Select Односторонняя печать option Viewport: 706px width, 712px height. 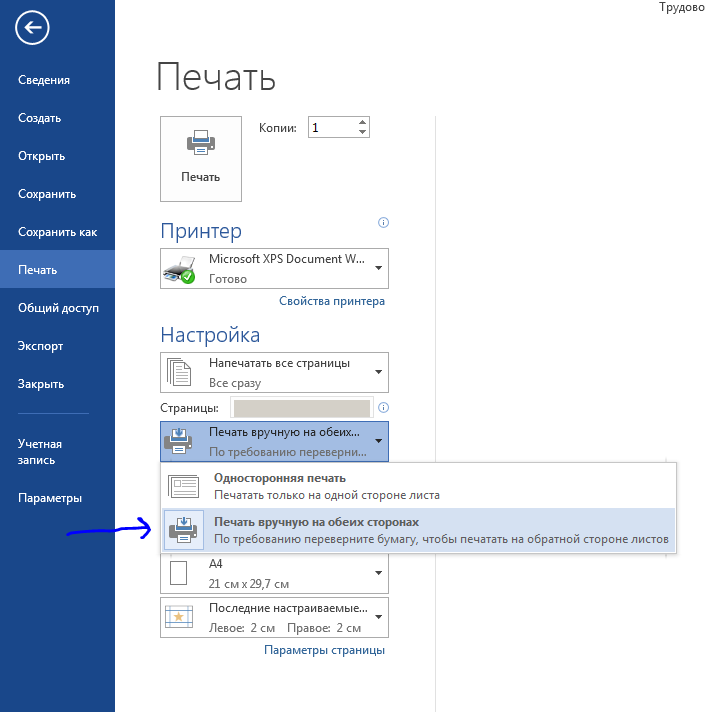418,486
